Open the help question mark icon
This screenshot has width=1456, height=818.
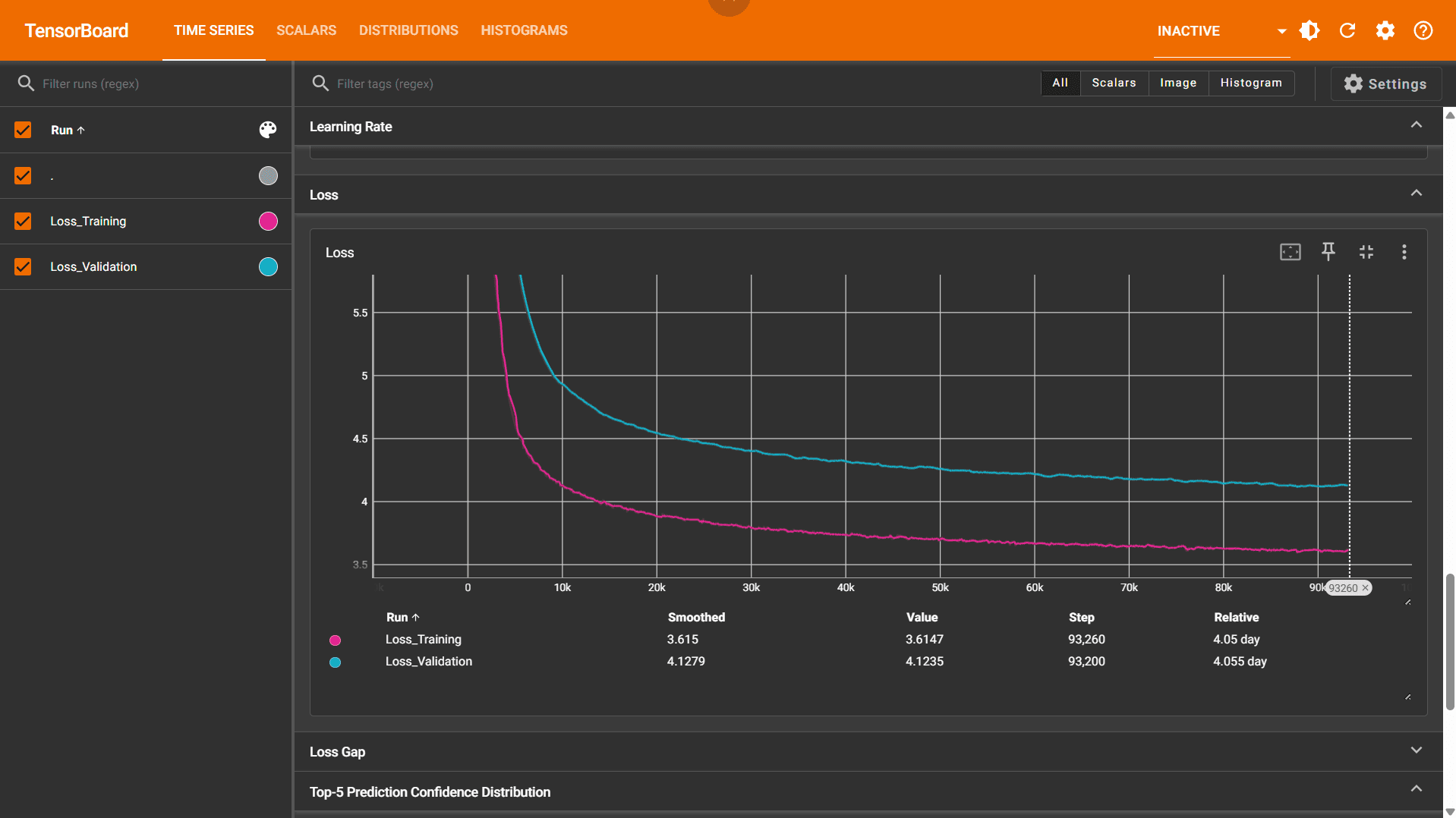click(1423, 30)
